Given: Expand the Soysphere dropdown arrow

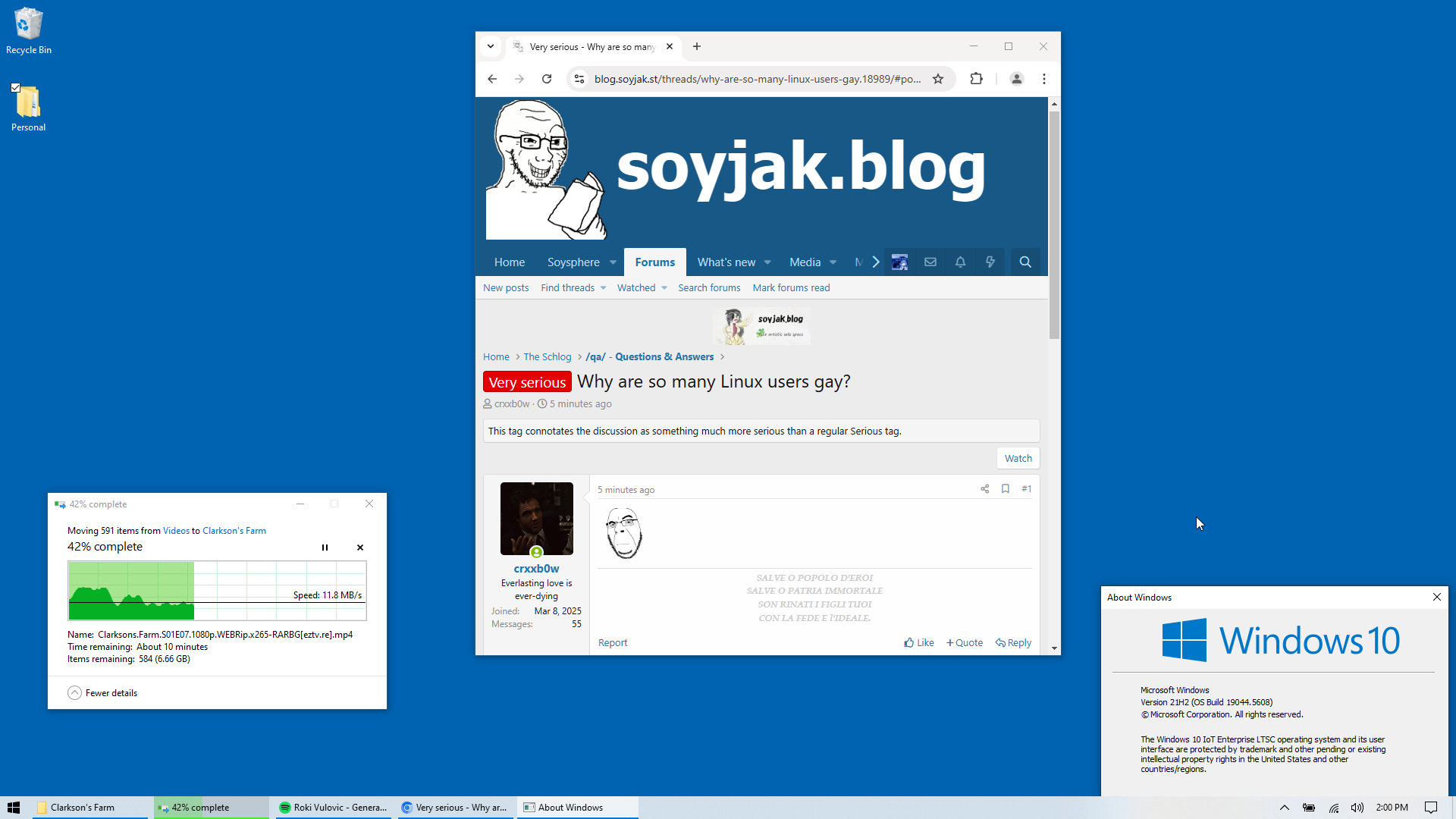Looking at the screenshot, I should [x=613, y=262].
